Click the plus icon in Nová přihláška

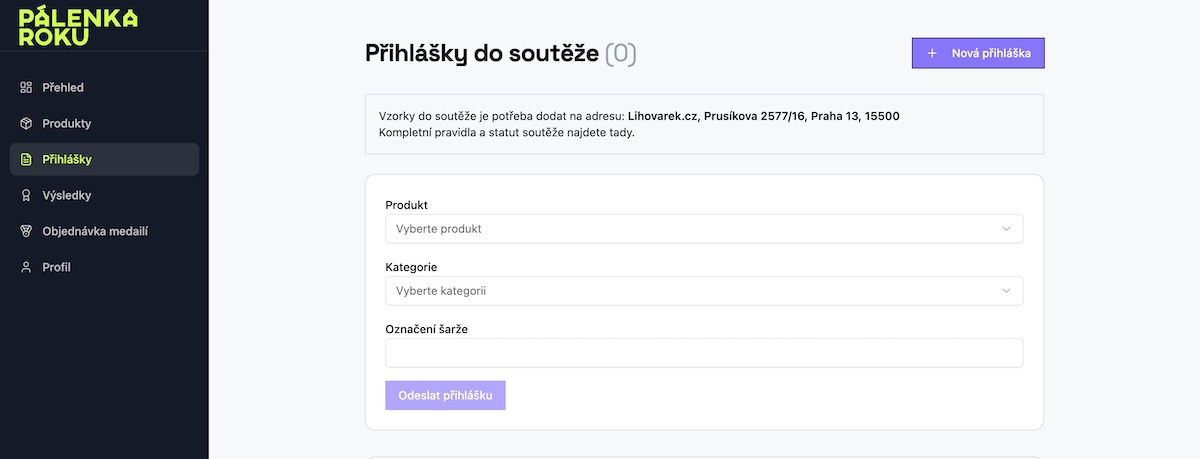point(932,53)
